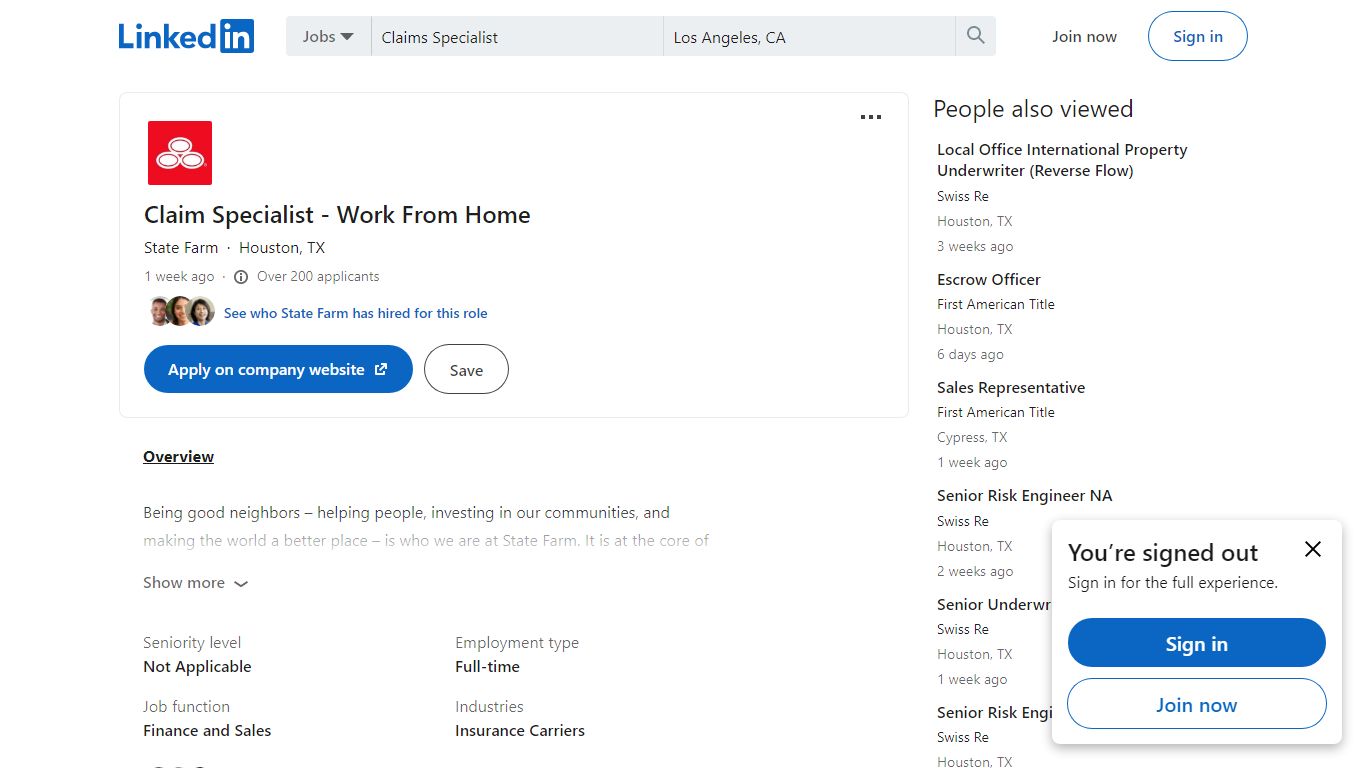Click the hired employees avatar group
Viewport: 1366px width, 768px height.
[x=181, y=312]
